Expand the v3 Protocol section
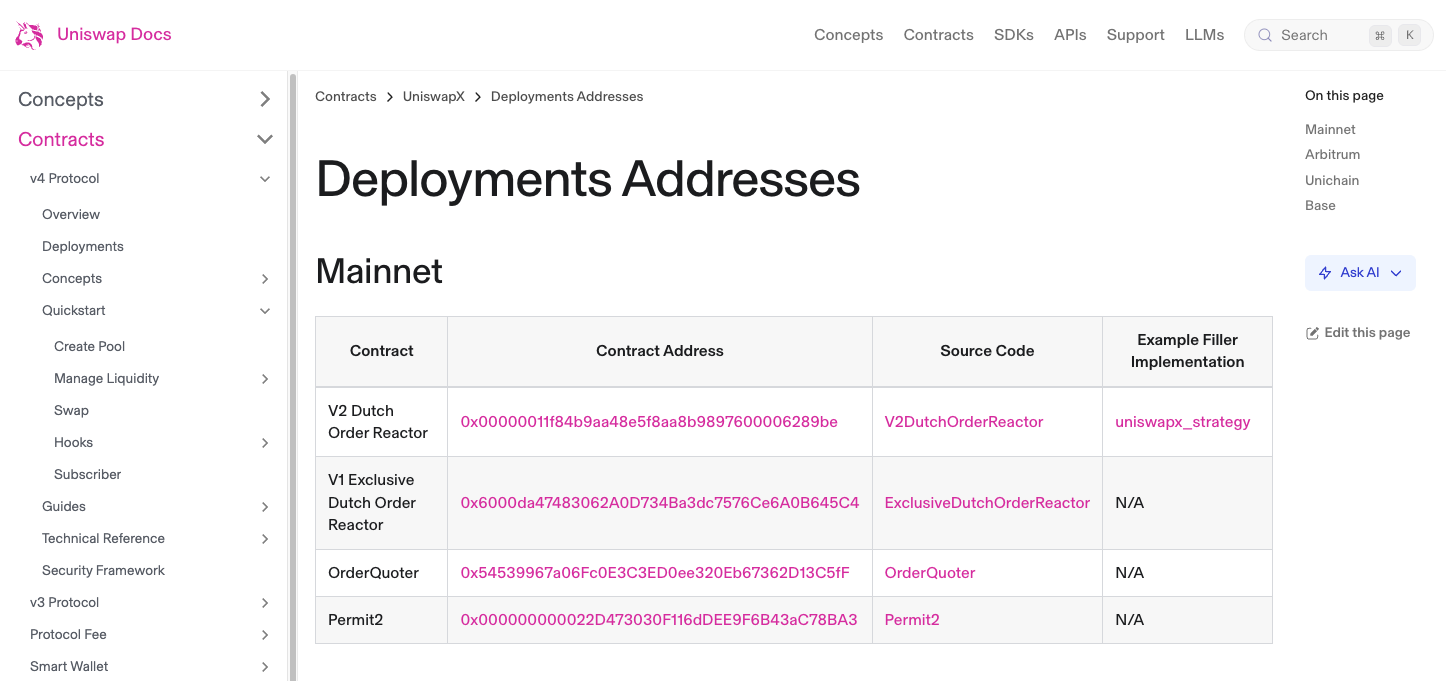Screen dimensions: 1446x681 (x=265, y=602)
